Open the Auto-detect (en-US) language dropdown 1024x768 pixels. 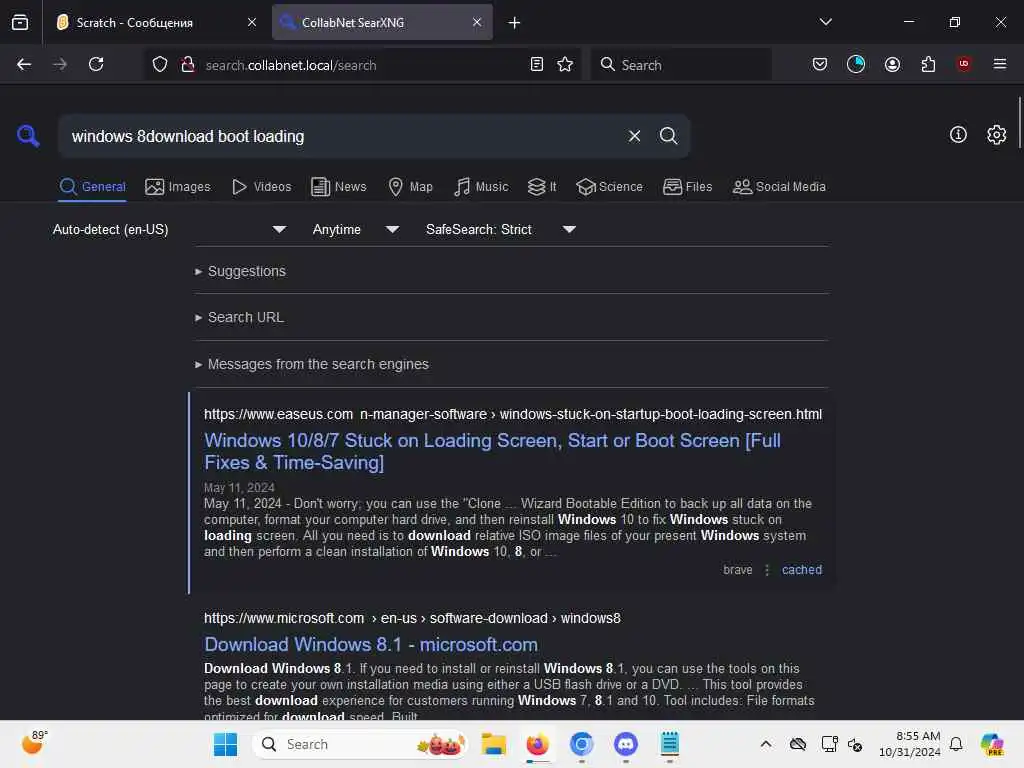(169, 229)
